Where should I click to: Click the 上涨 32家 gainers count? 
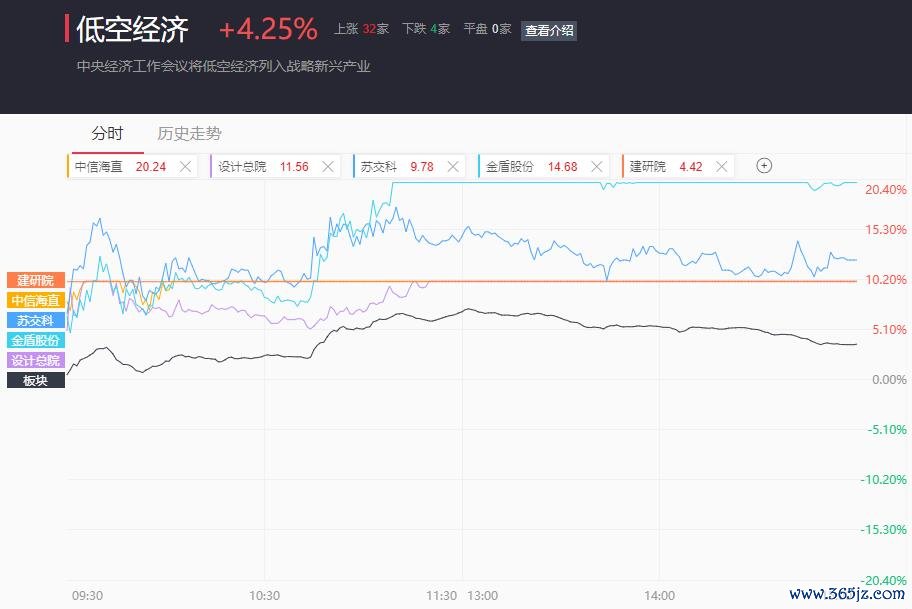tap(361, 29)
